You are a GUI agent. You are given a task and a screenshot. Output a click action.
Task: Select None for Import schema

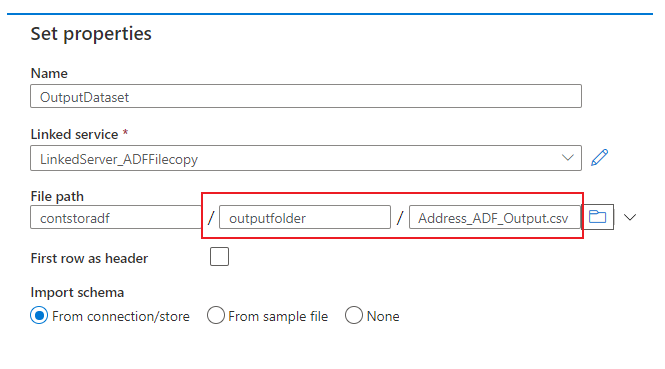point(354,316)
